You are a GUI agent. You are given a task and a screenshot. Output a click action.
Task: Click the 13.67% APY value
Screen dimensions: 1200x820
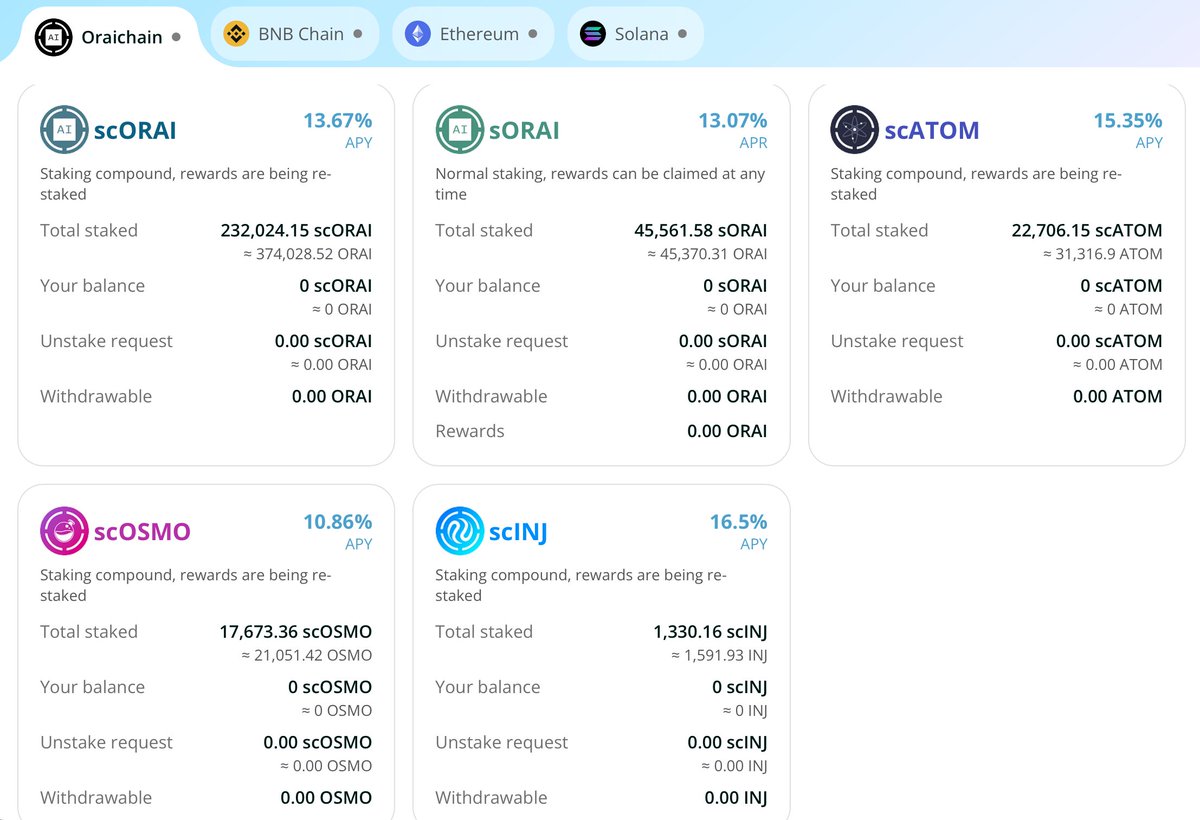(x=338, y=121)
